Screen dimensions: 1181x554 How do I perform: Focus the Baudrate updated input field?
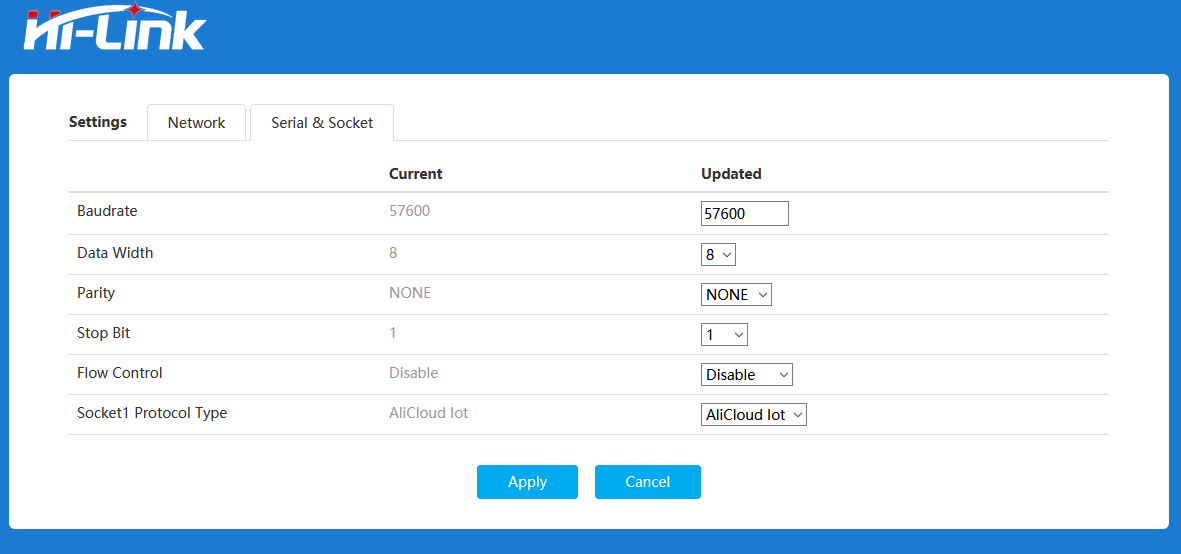[x=744, y=214]
